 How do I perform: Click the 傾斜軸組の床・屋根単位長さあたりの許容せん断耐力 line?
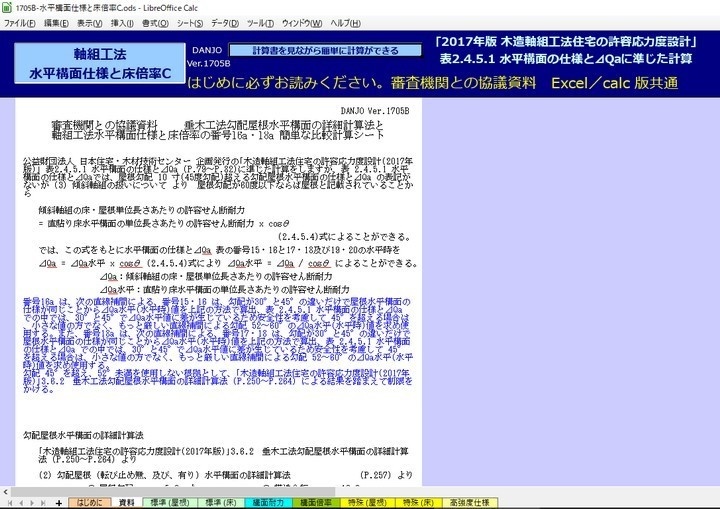141,210
